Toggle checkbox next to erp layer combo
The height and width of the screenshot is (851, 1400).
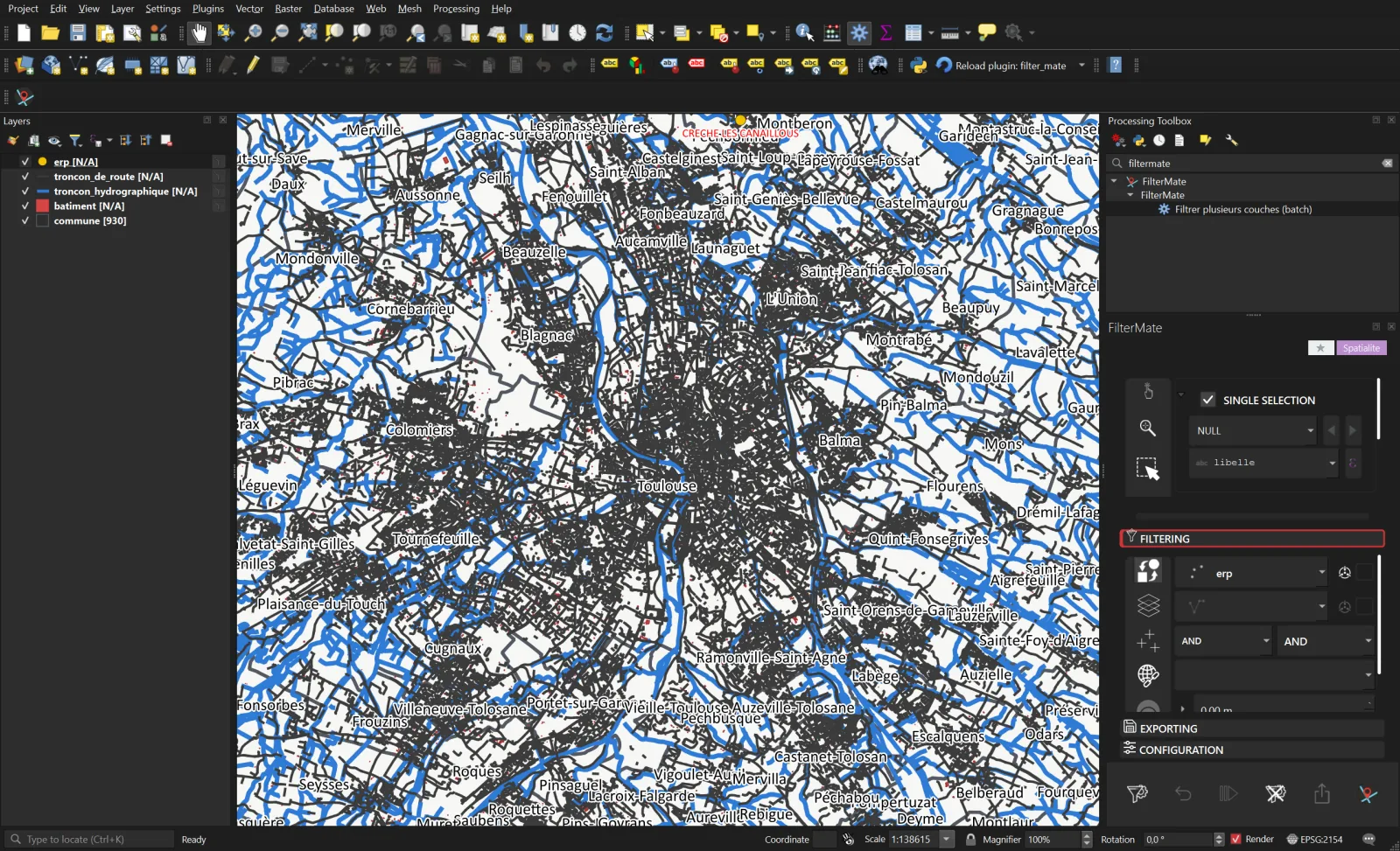coord(1365,574)
